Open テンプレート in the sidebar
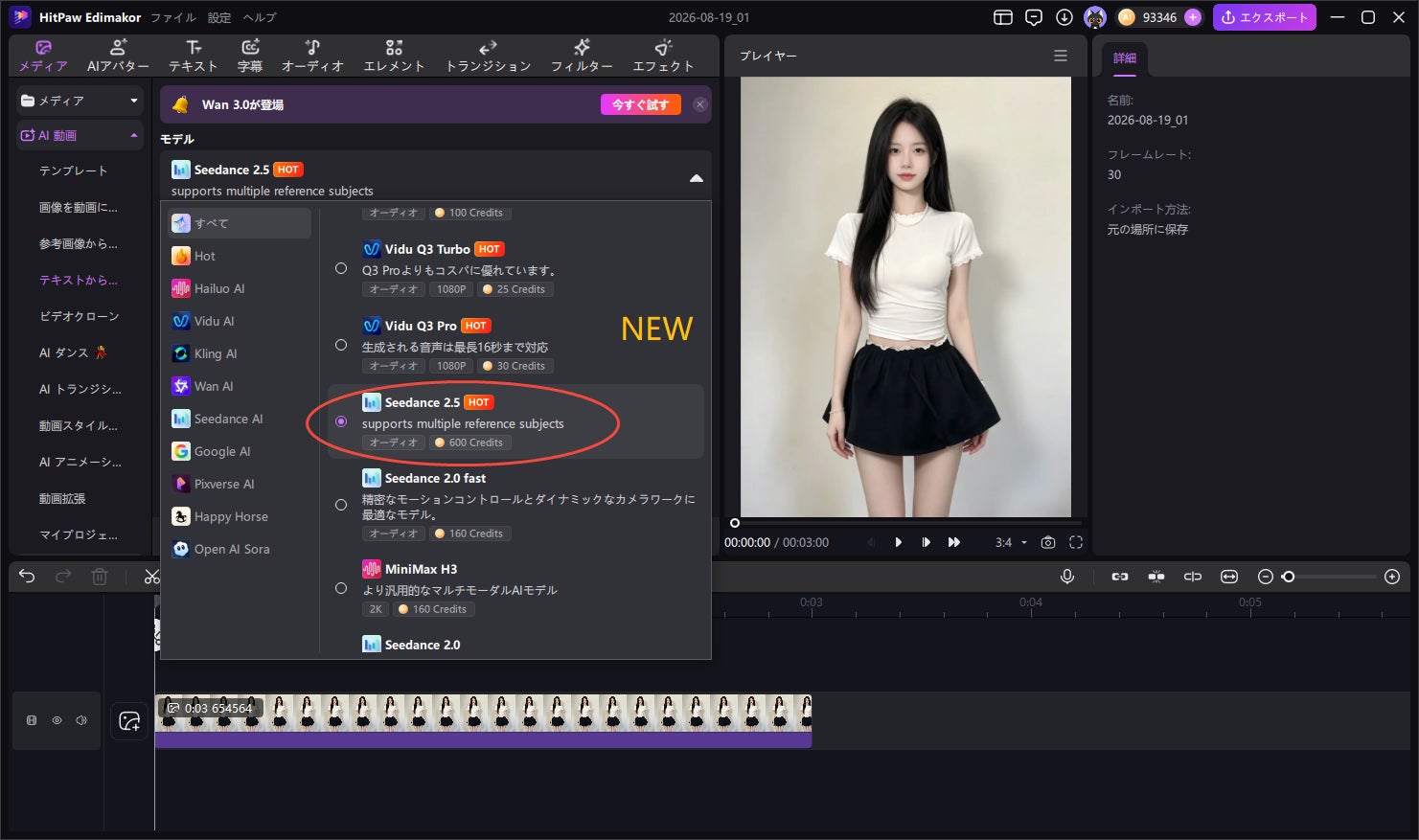 (x=73, y=170)
